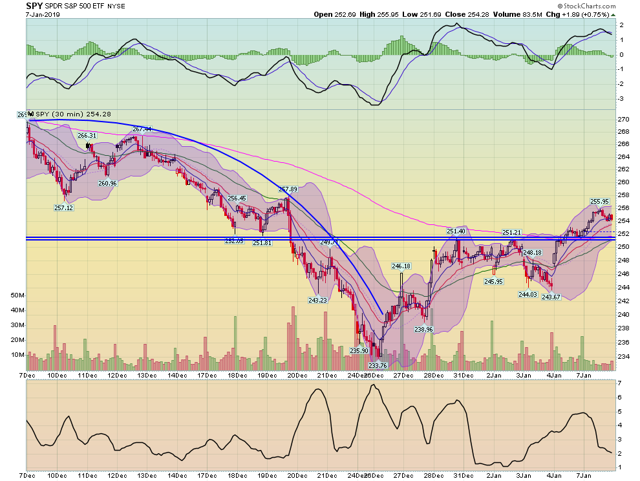Click the 251.81 price annotation

tap(262, 243)
